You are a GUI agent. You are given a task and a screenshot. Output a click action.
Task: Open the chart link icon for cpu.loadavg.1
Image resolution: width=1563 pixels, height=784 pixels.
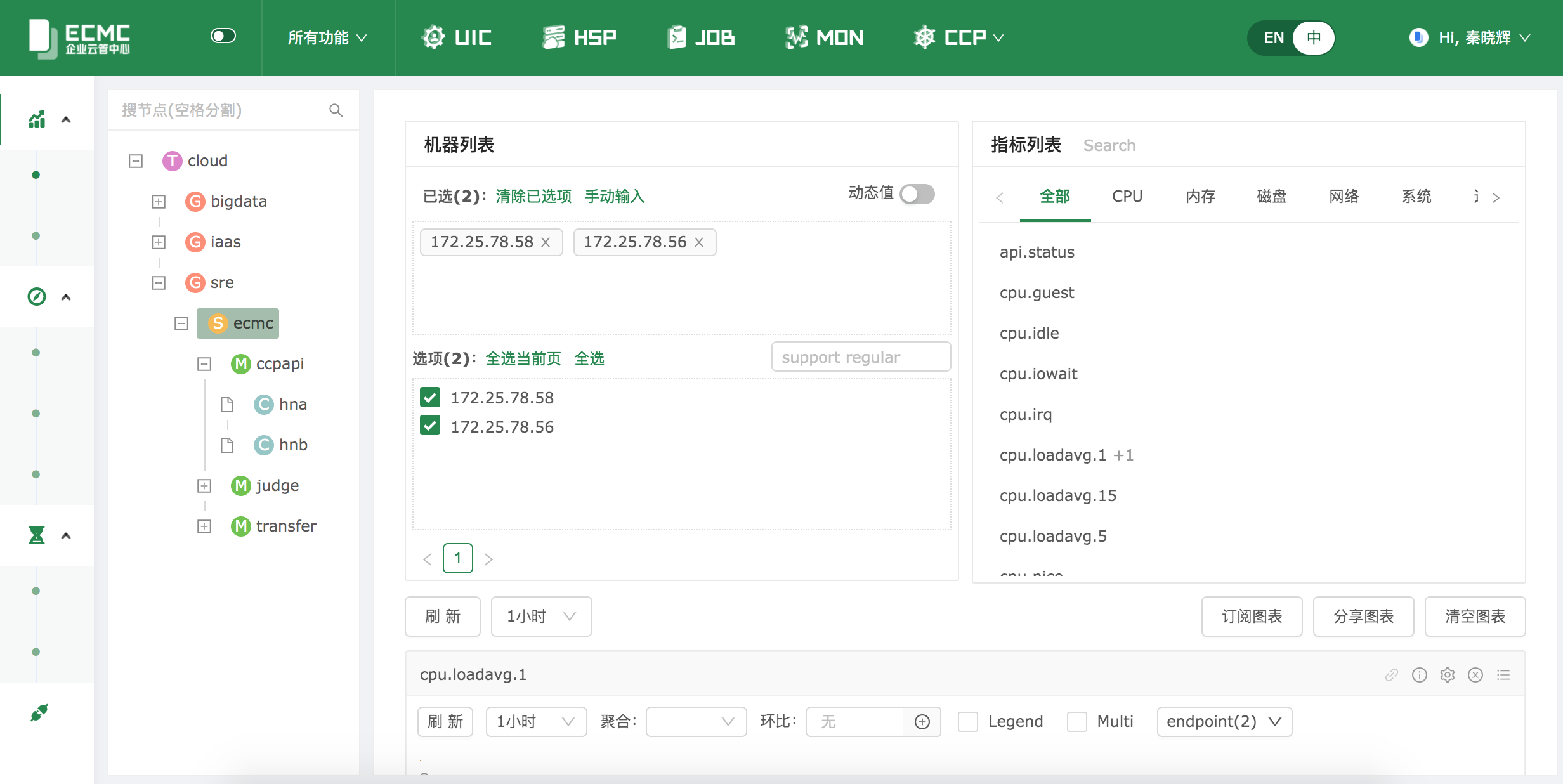(1392, 675)
